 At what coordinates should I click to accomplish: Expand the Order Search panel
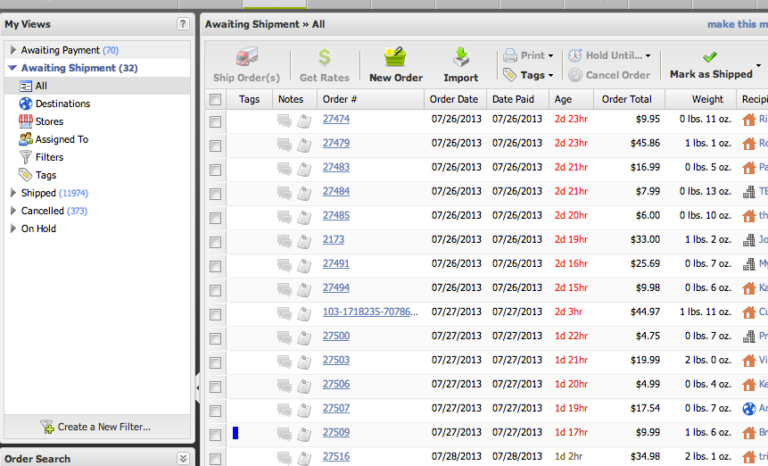(182, 458)
